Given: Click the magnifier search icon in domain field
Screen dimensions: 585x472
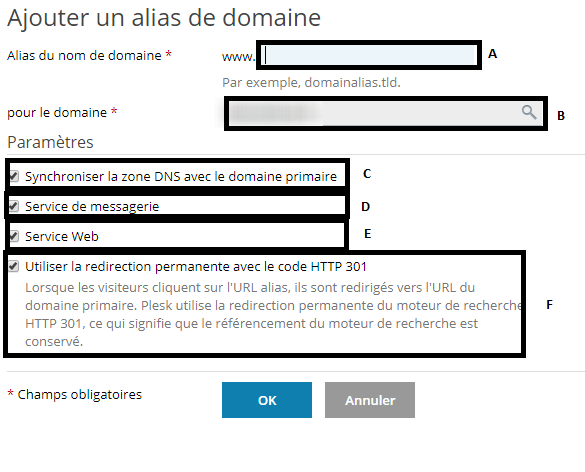Looking at the screenshot, I should (529, 112).
